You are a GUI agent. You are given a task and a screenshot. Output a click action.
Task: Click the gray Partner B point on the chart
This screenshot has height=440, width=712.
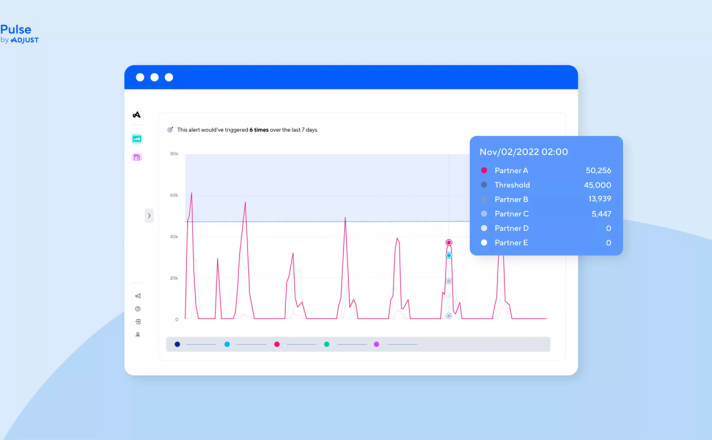pos(449,281)
